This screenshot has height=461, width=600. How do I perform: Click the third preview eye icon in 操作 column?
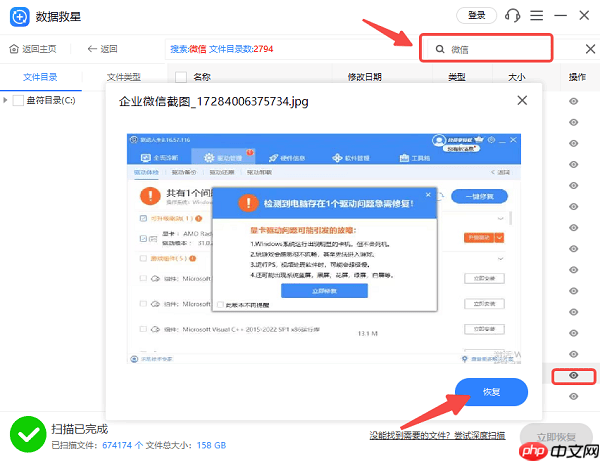pos(573,143)
